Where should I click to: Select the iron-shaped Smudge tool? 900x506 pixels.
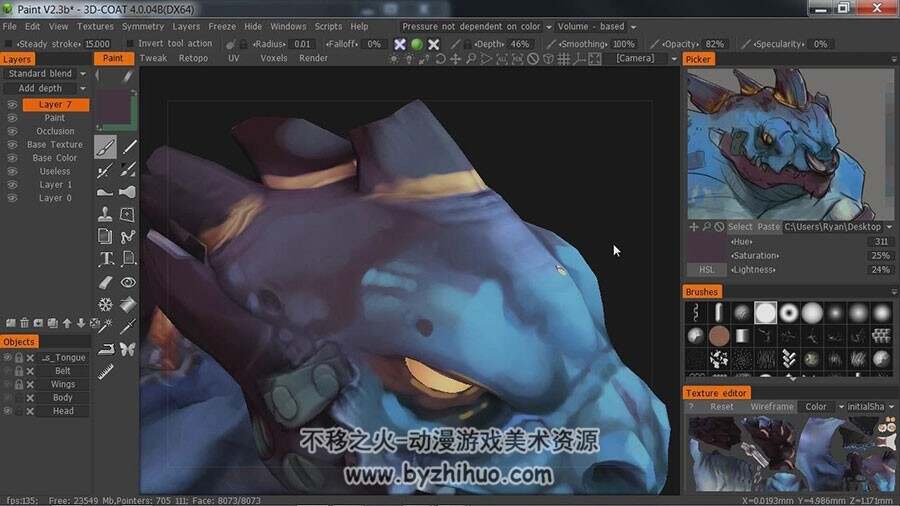(106, 349)
